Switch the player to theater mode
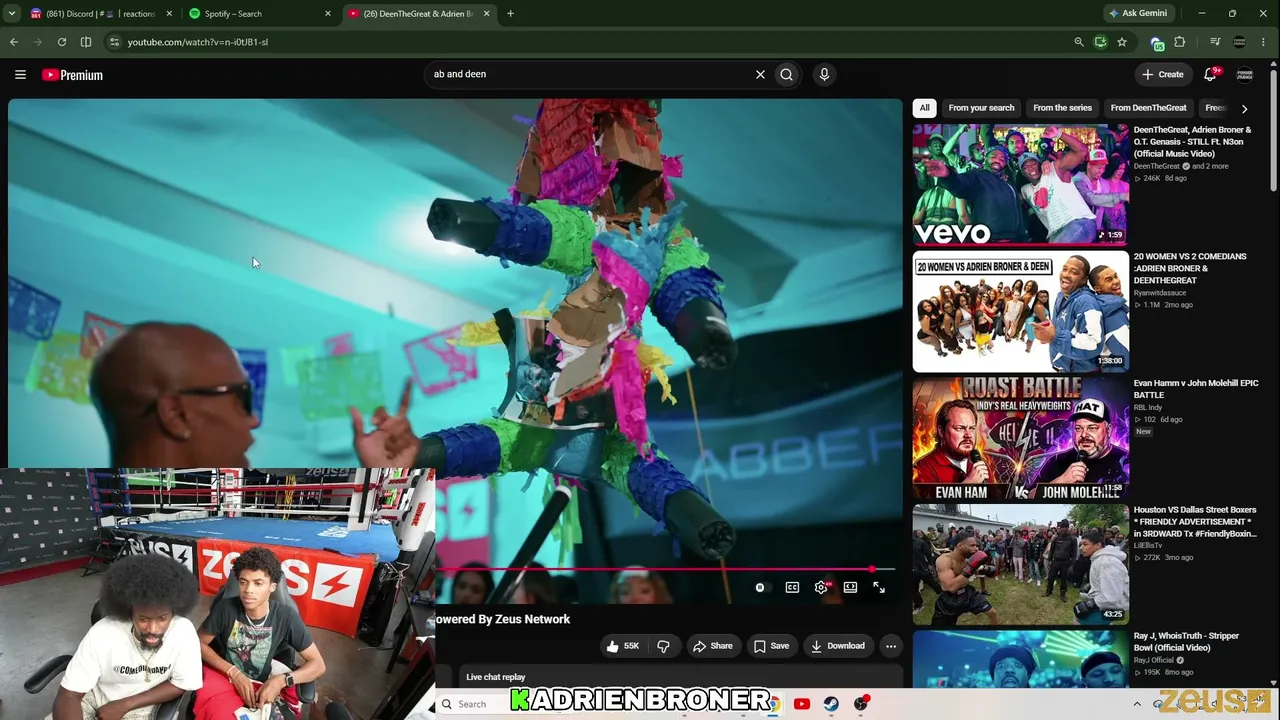 point(850,588)
